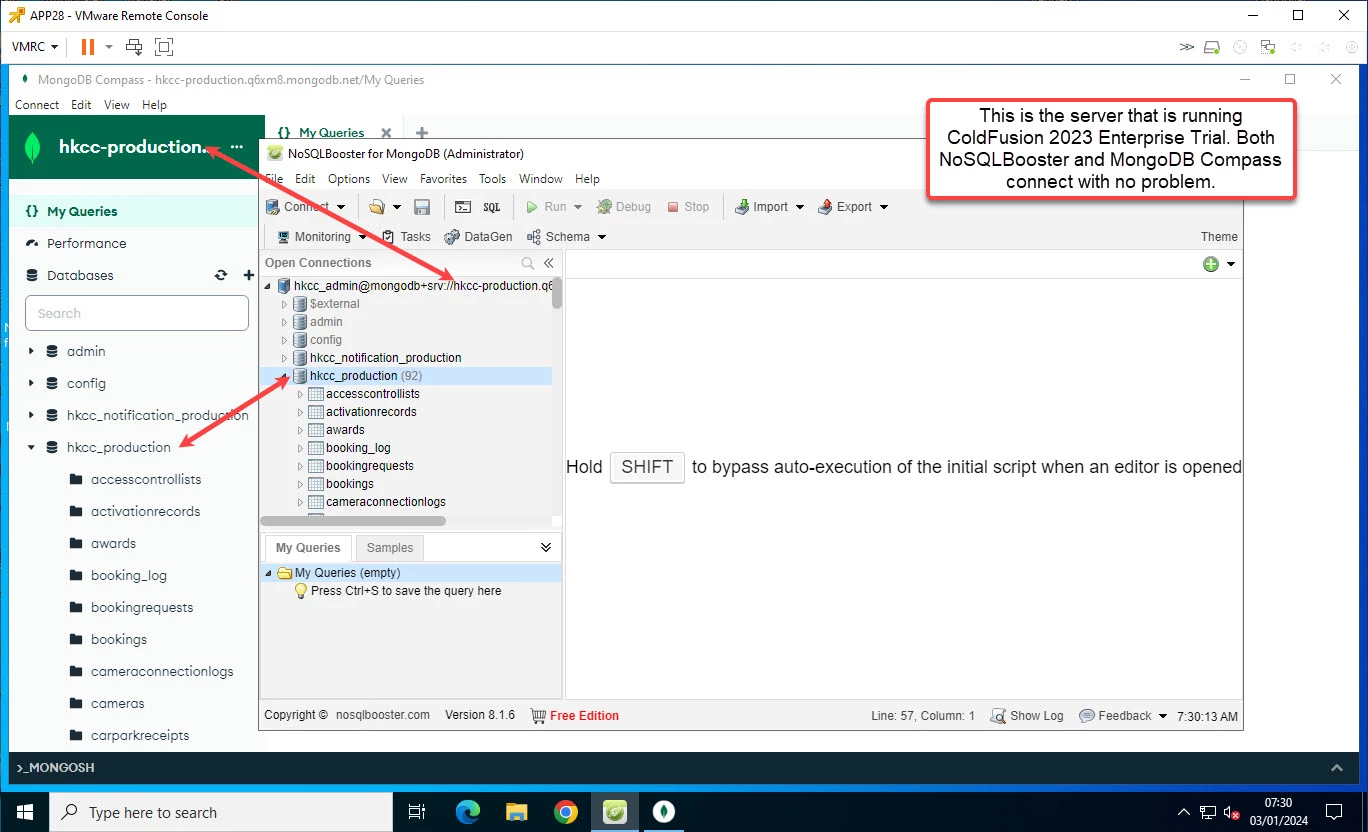Collapse the Open Connections panel with double chevron
Screen dimensions: 1368x832
click(548, 263)
